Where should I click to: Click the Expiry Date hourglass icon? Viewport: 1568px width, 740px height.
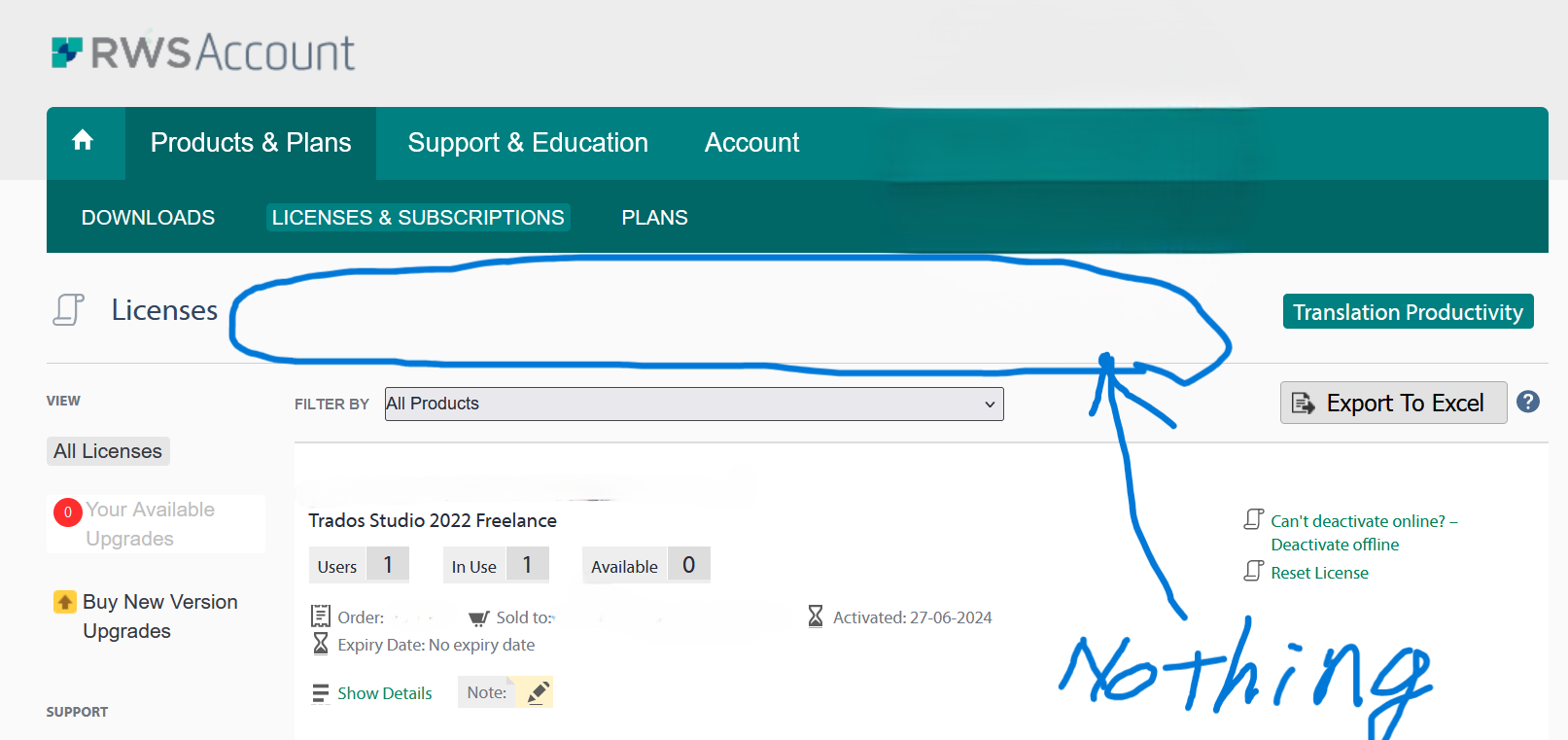321,644
